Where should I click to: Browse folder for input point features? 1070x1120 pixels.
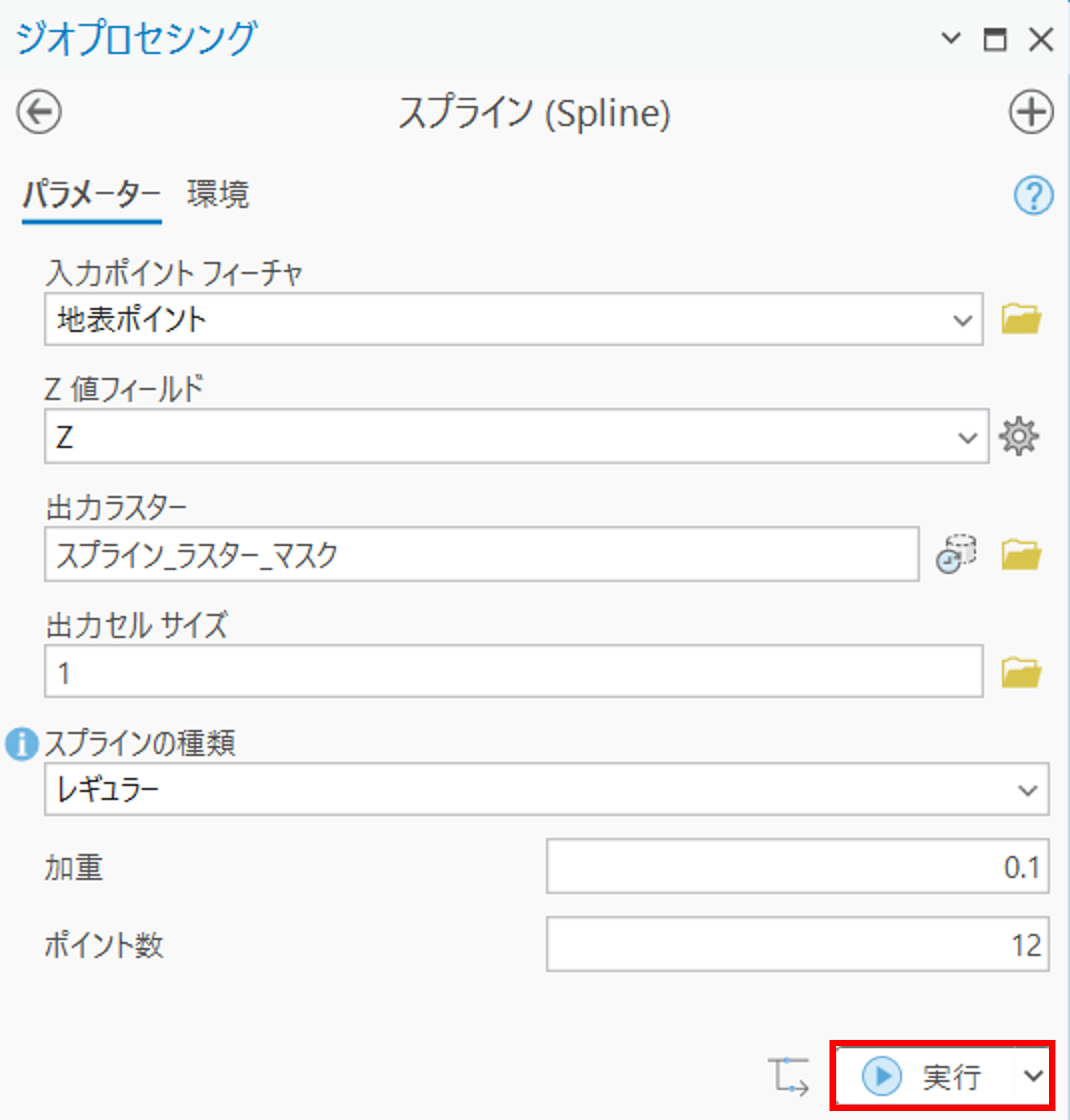tap(1021, 319)
